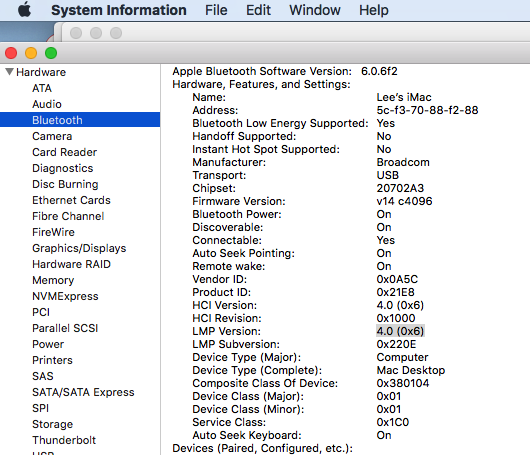Open the Apple menu
The width and height of the screenshot is (530, 455).
click(24, 10)
